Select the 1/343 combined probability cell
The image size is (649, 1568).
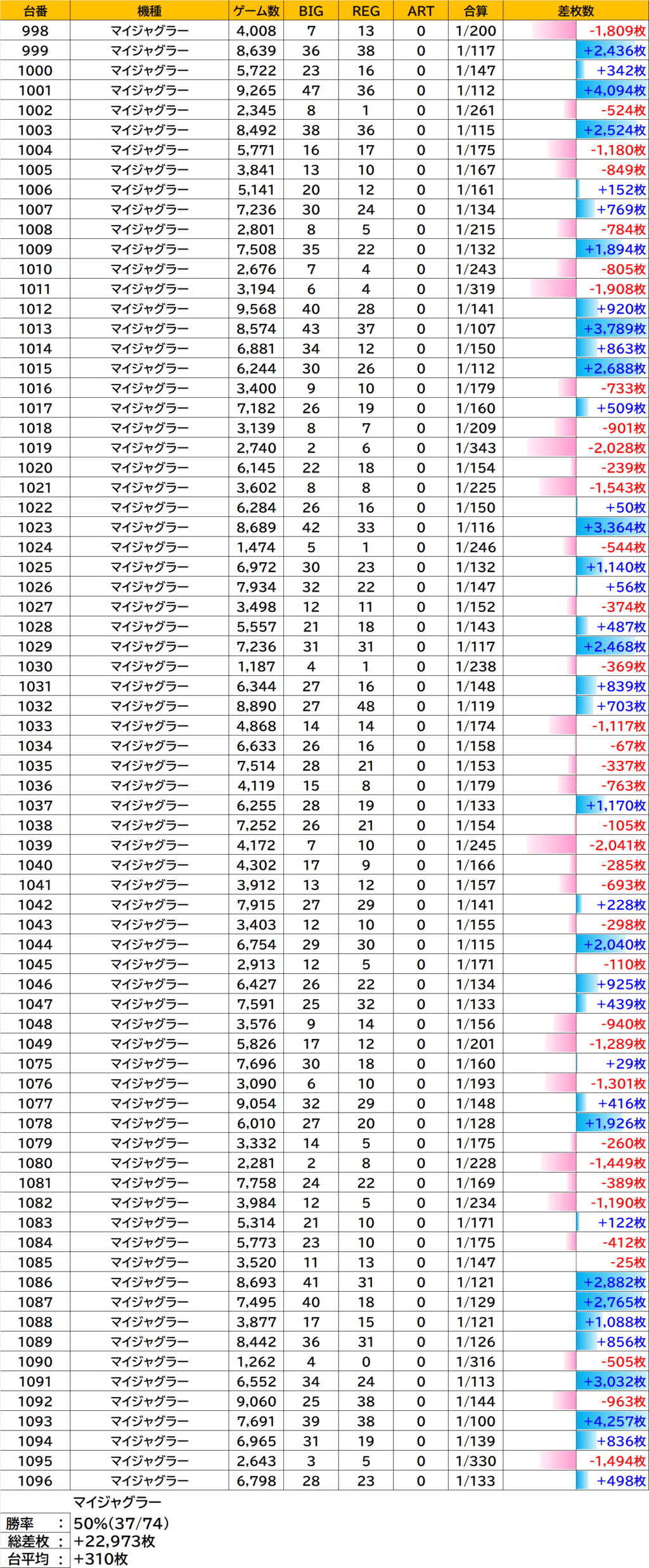(475, 448)
